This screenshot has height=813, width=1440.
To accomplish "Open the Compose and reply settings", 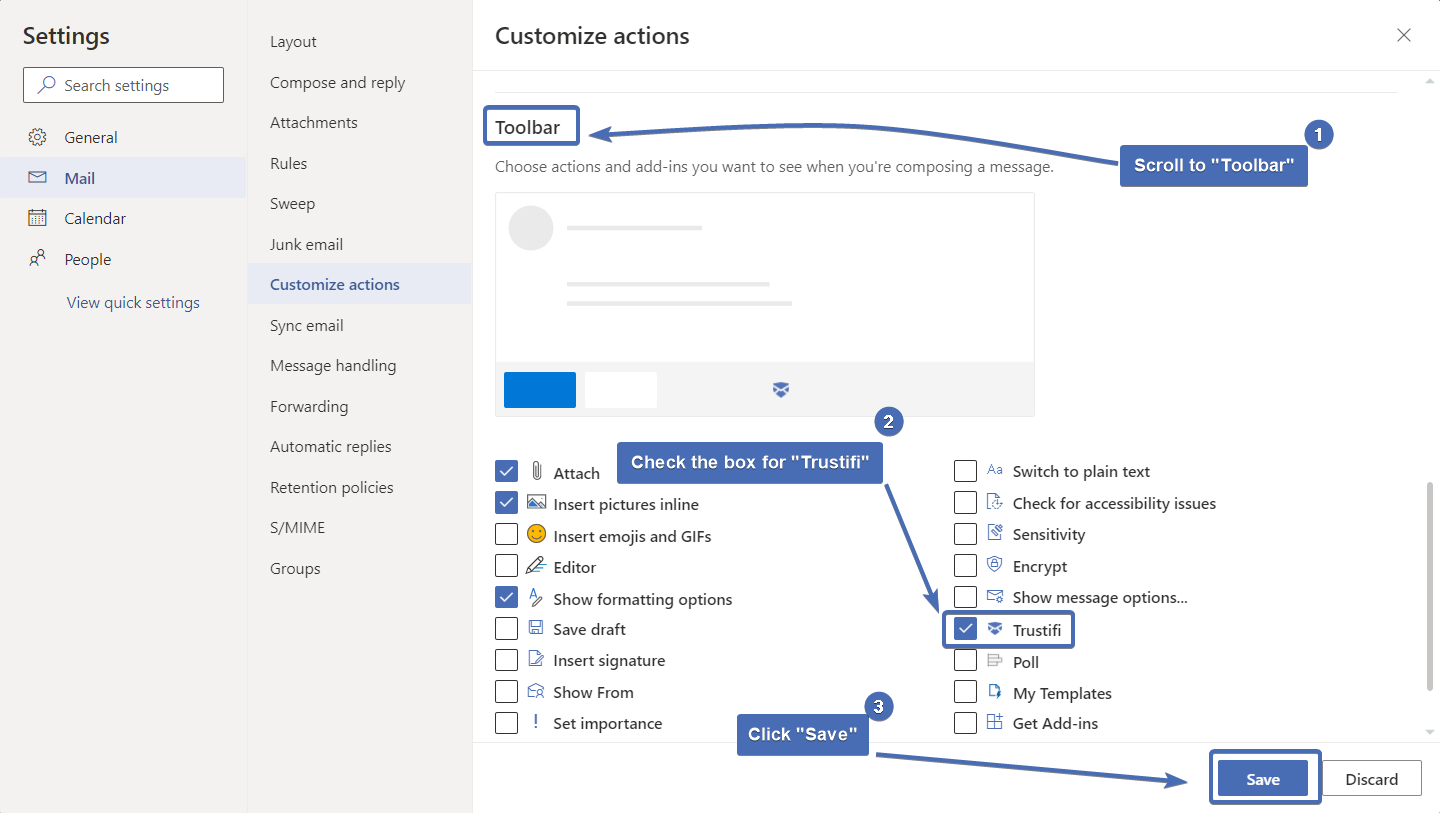I will (337, 82).
